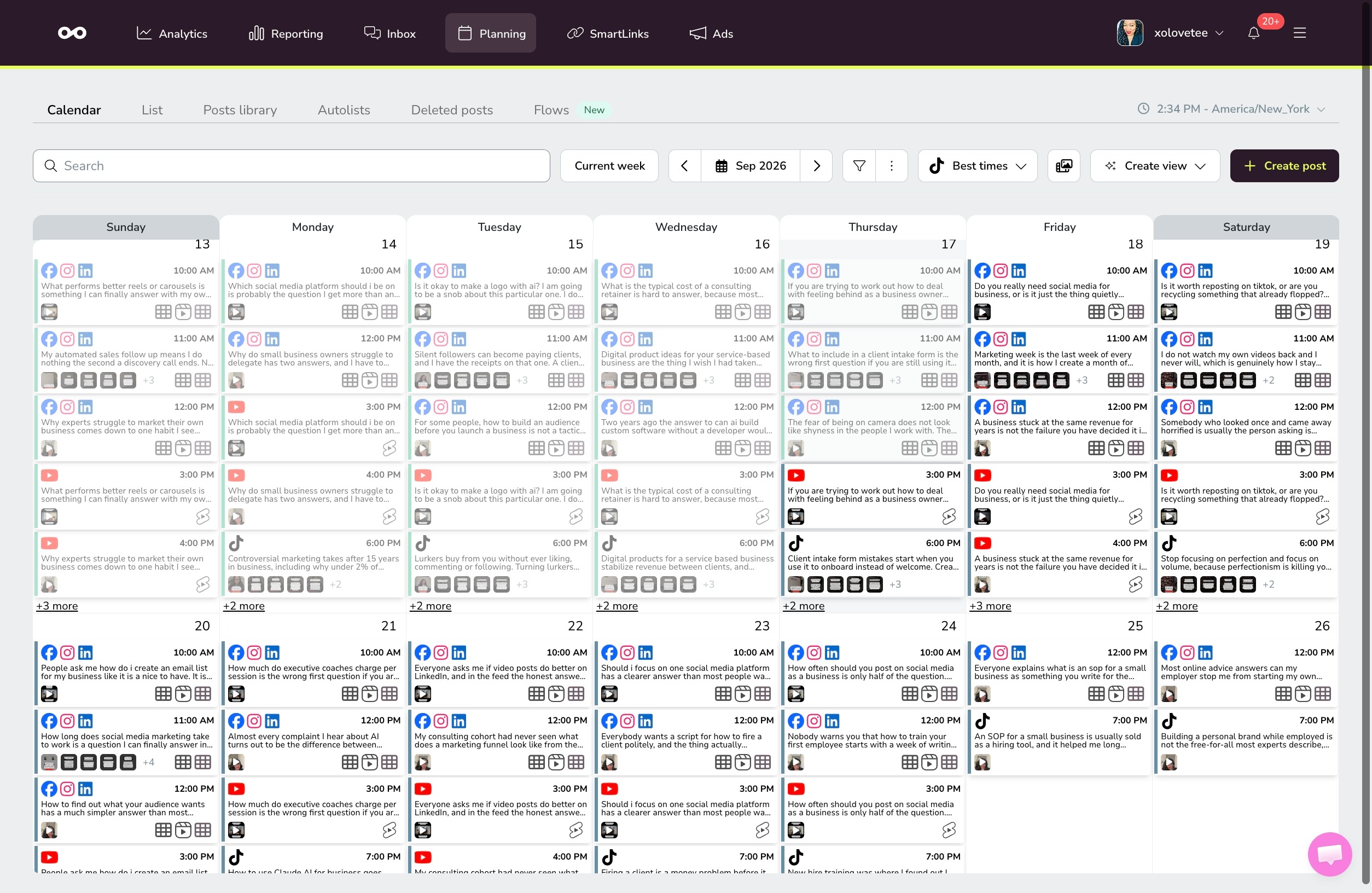Open 'An SOP for a small business' post
The image size is (1372, 893).
(x=1059, y=742)
